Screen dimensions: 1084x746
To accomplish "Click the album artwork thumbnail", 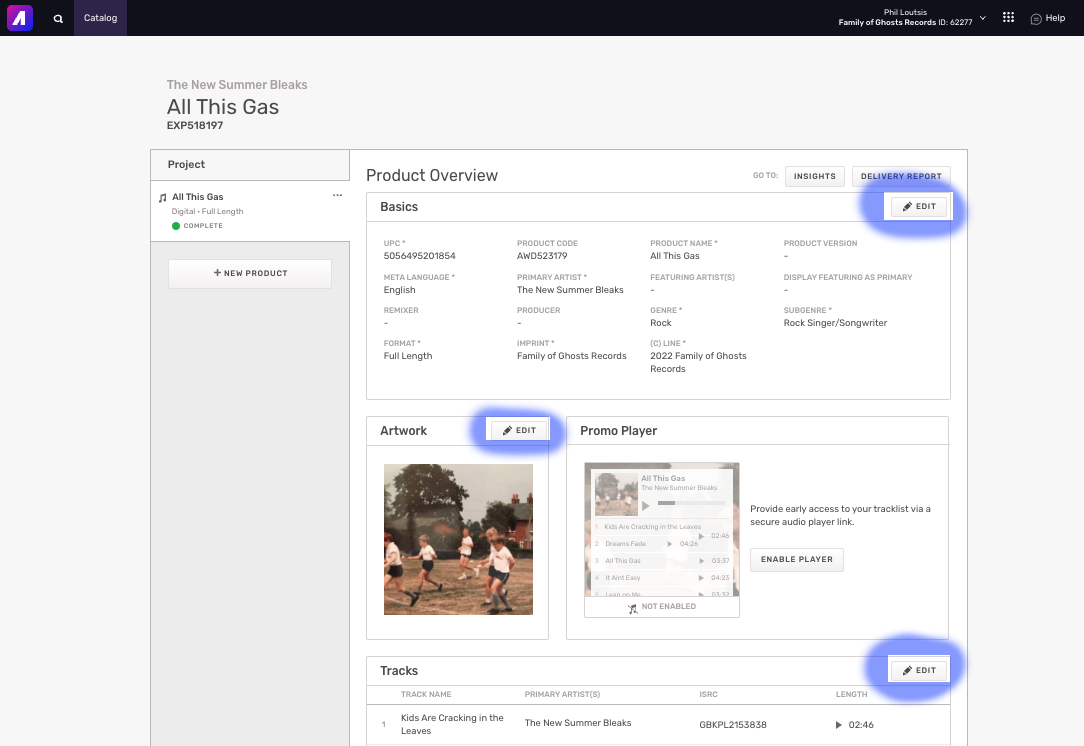I will 458,539.
